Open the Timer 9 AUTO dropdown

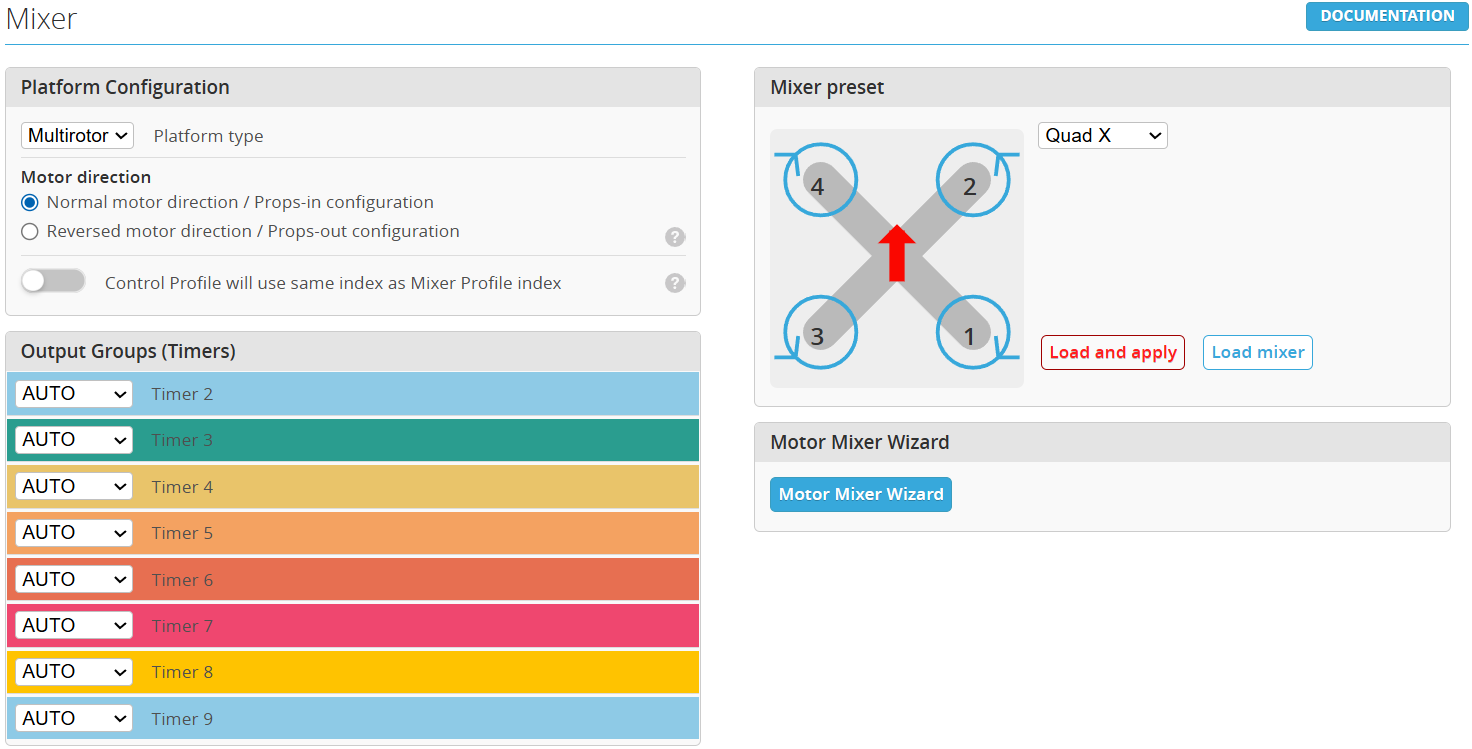(x=74, y=719)
